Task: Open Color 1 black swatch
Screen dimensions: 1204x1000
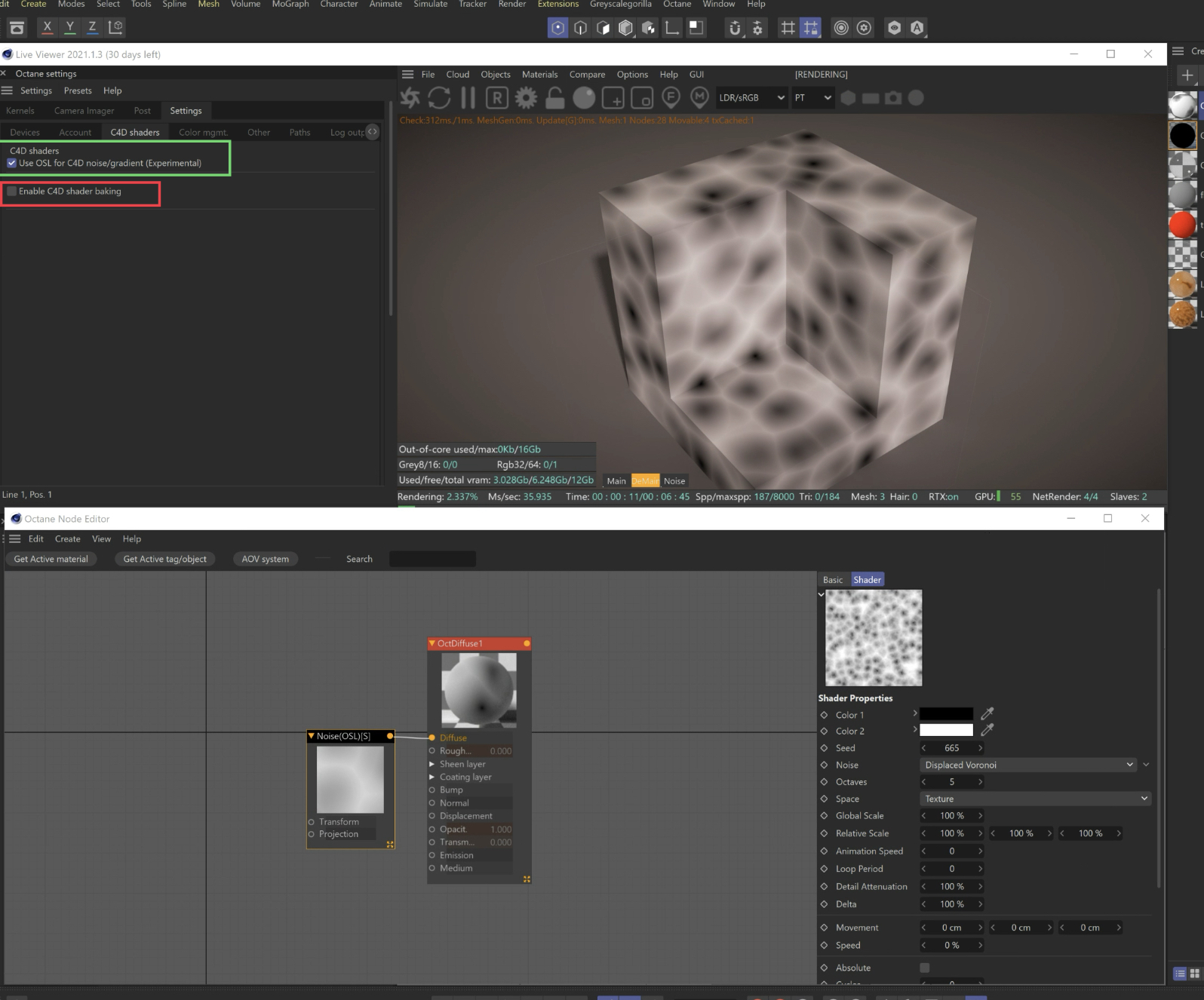Action: 947,713
